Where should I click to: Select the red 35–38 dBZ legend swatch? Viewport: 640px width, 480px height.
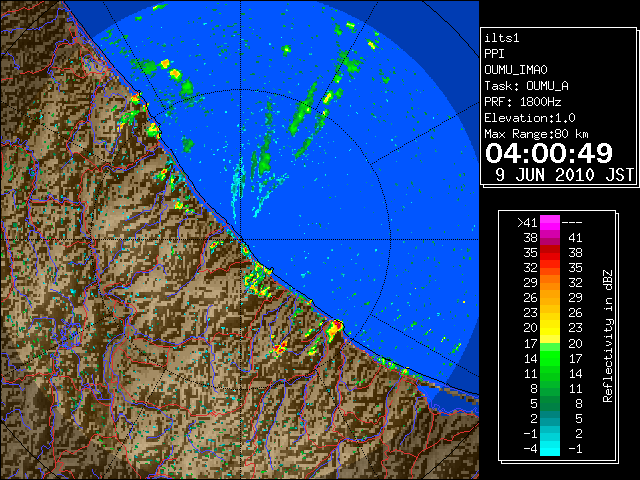tap(550, 253)
